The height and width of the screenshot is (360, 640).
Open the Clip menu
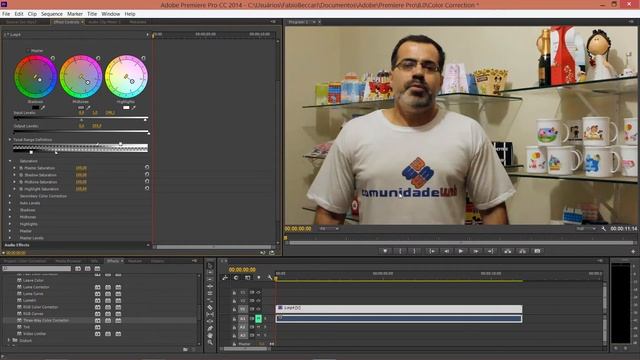(x=32, y=14)
